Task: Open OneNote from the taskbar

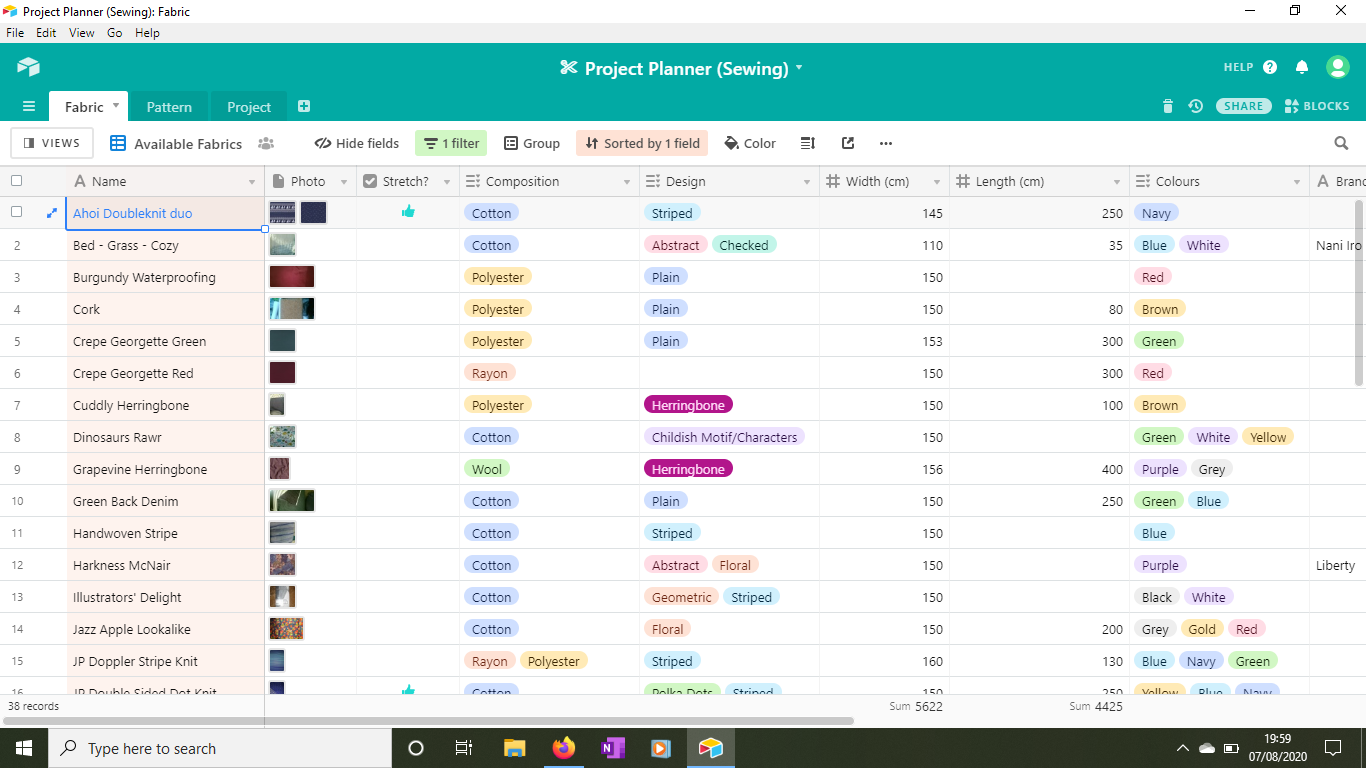Action: tap(613, 748)
